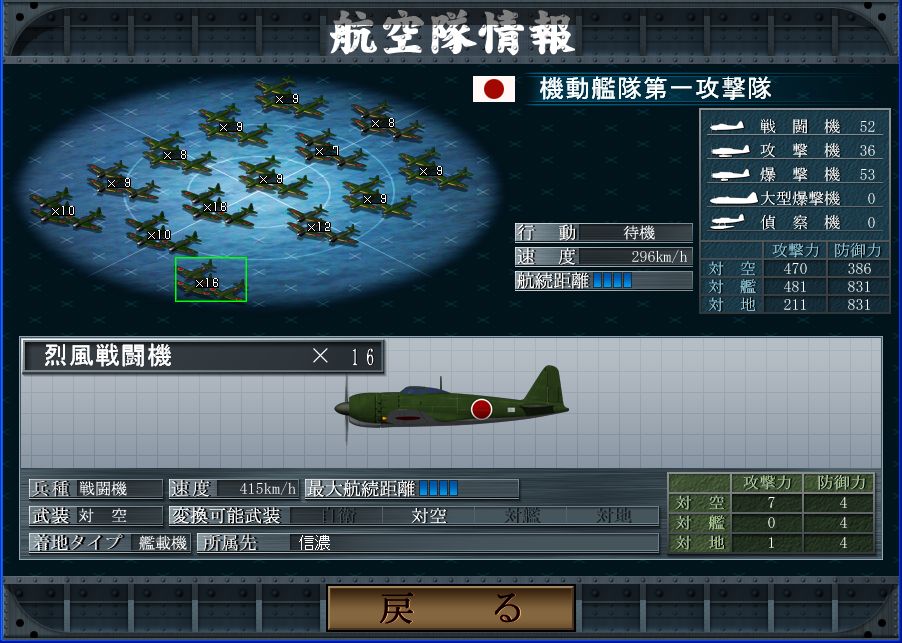Select the leftmost ×10 squadron
The width and height of the screenshot is (902, 643).
pos(67,209)
